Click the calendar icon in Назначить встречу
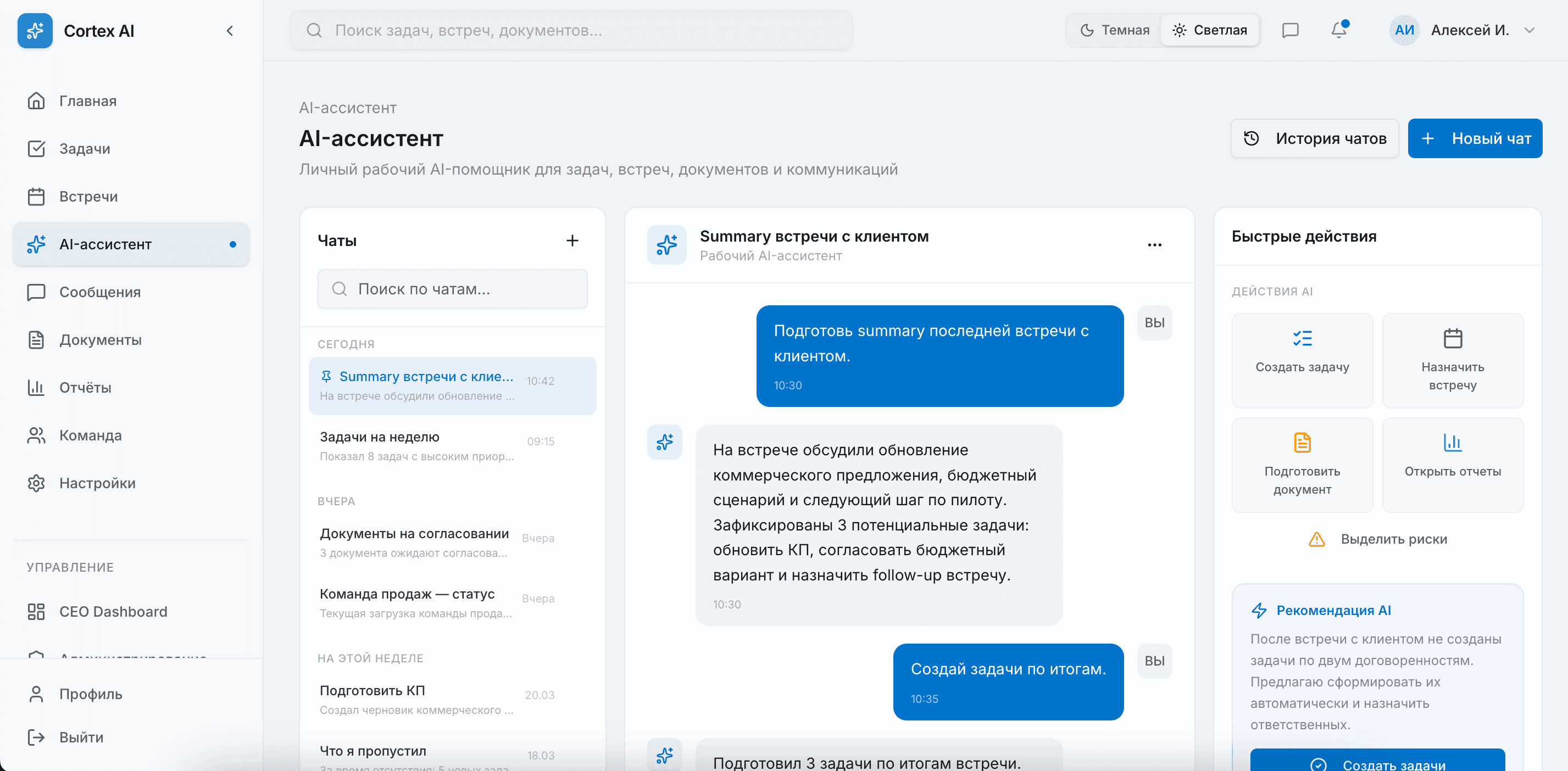 tap(1452, 338)
